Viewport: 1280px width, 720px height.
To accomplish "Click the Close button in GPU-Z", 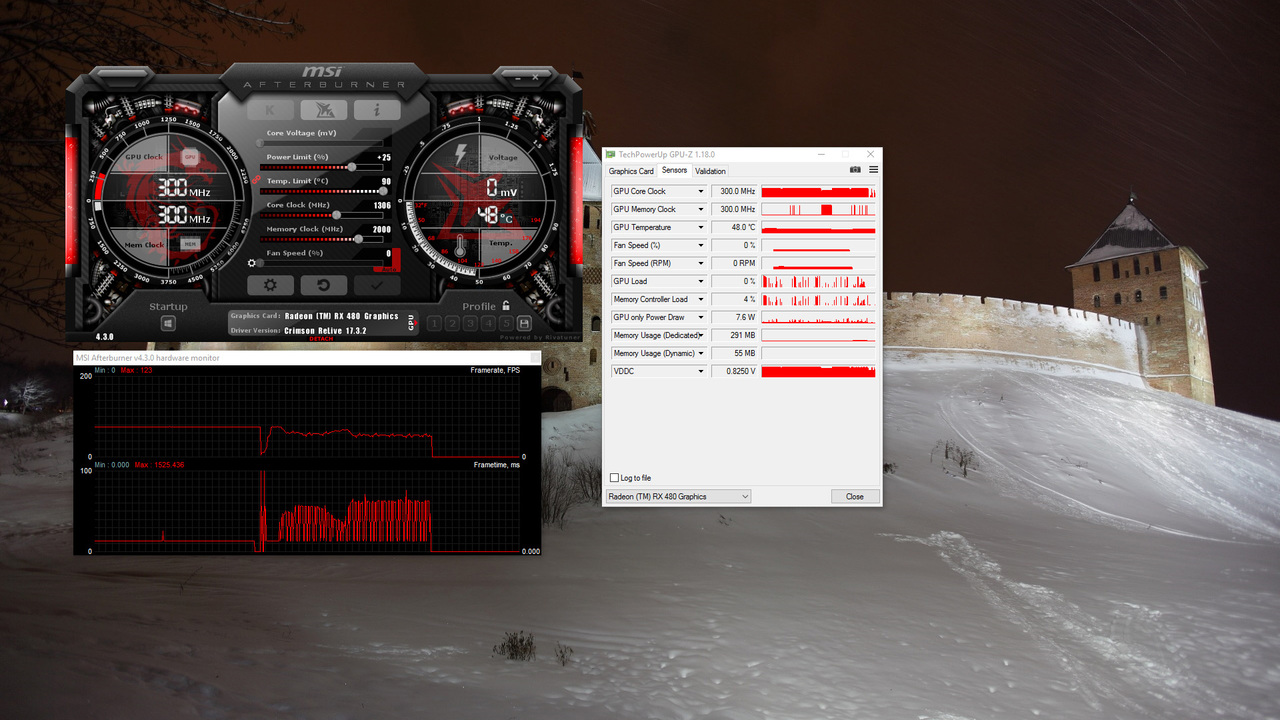I will (855, 496).
